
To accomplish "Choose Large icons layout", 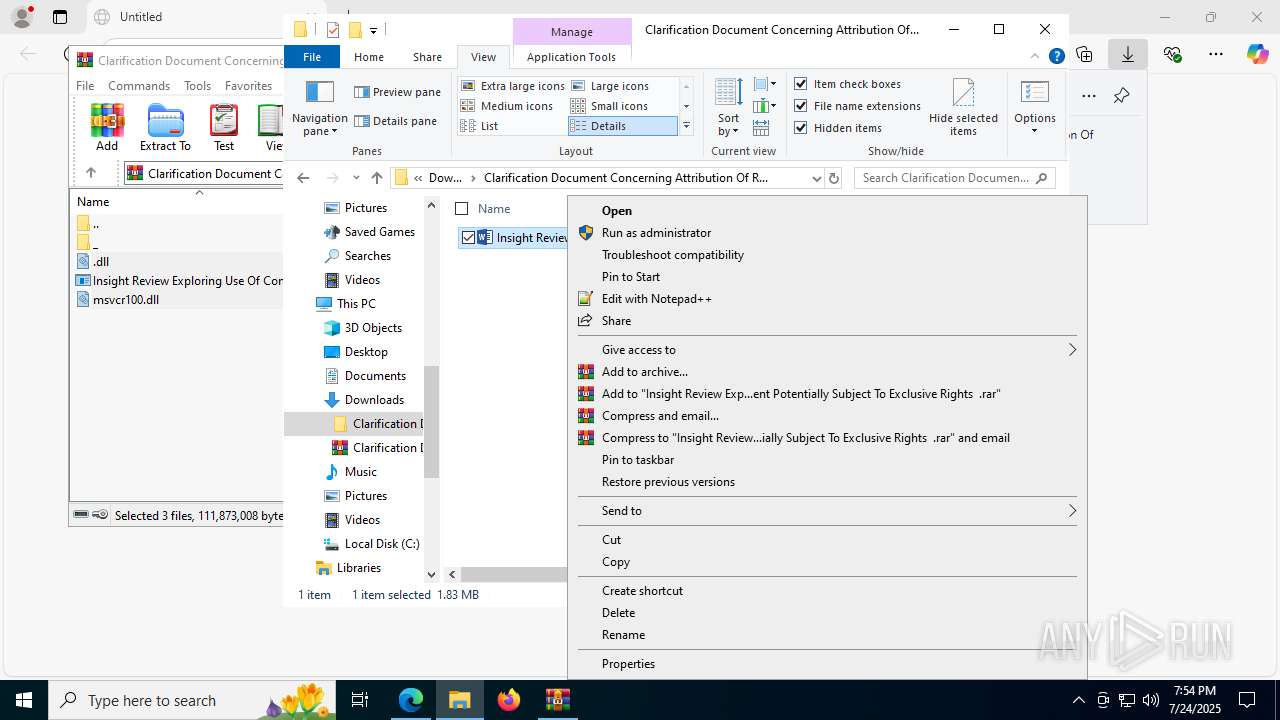I will 610,86.
